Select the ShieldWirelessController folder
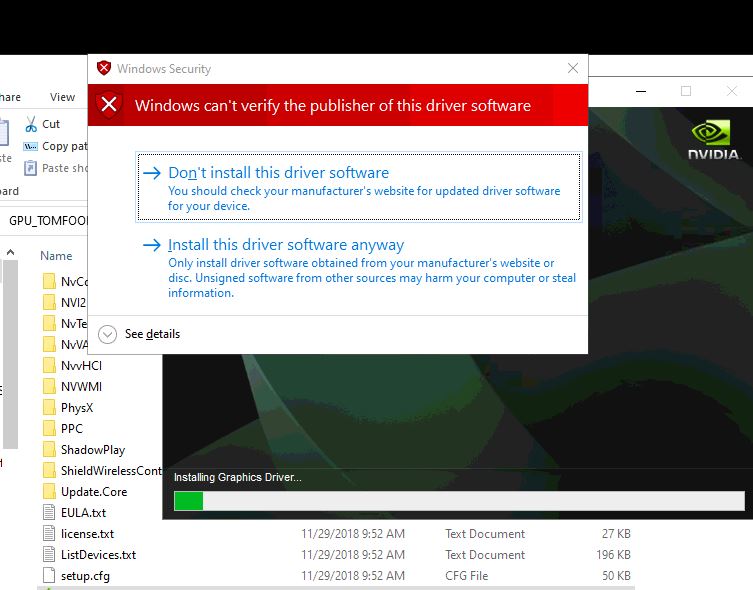Screen dimensions: 753x590 (x=111, y=471)
